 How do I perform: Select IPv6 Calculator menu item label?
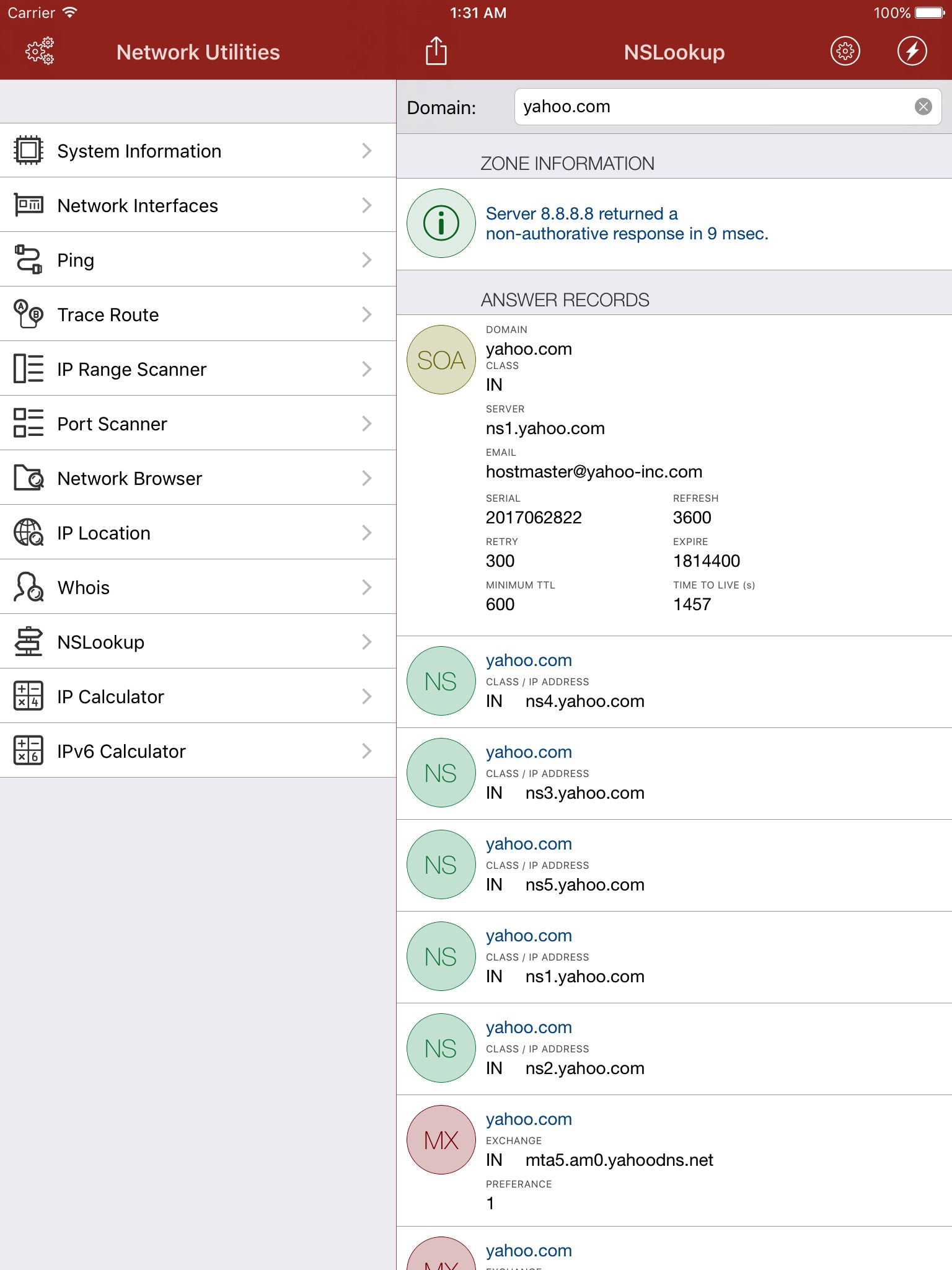pyautogui.click(x=121, y=752)
